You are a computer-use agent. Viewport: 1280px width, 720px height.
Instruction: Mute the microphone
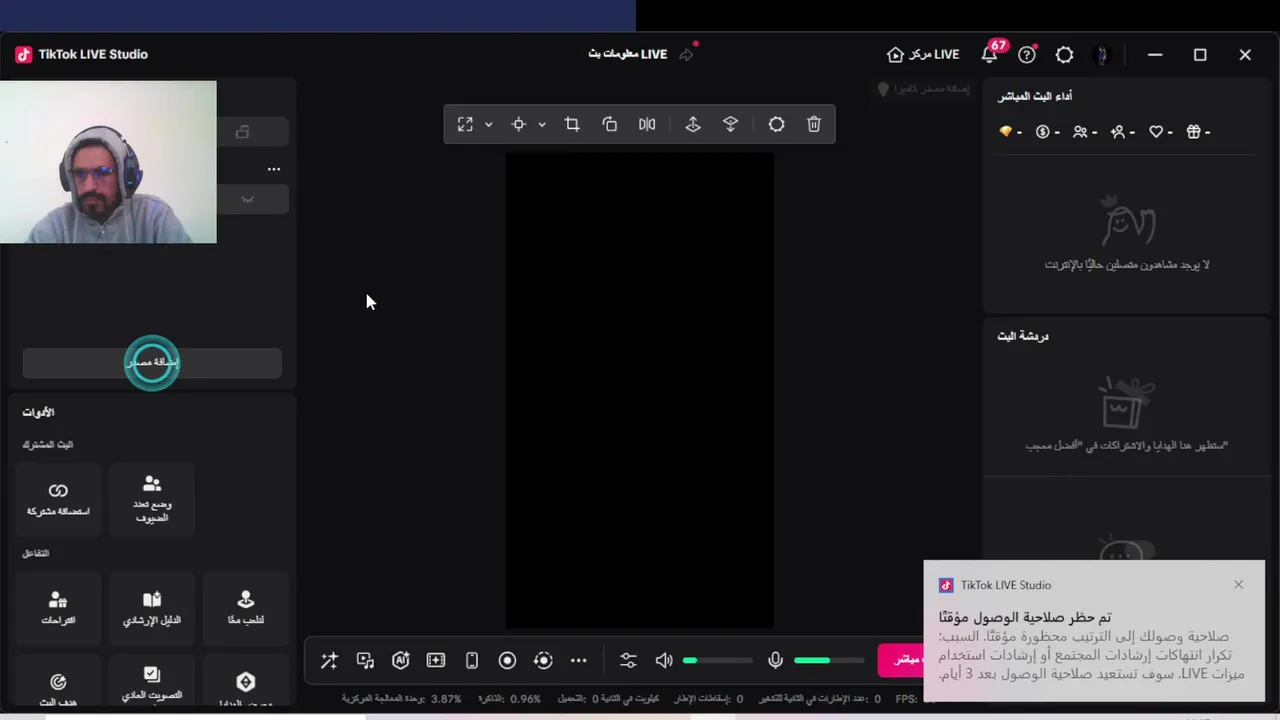click(775, 660)
